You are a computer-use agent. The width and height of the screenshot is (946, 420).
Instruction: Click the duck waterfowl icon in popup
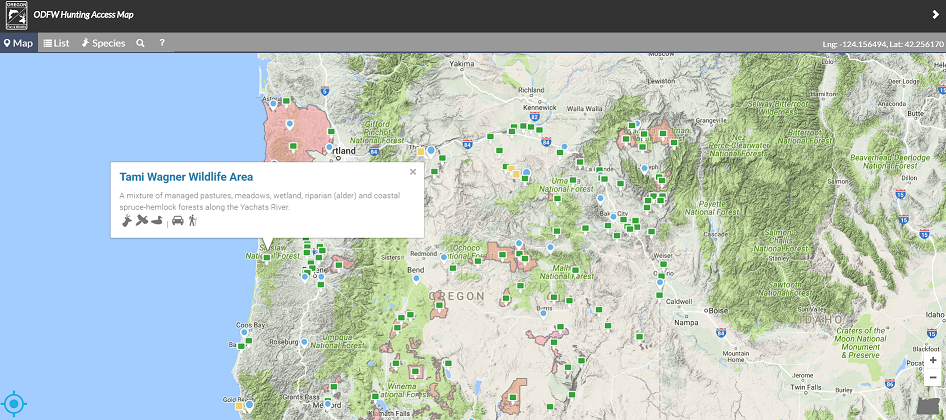(x=157, y=221)
